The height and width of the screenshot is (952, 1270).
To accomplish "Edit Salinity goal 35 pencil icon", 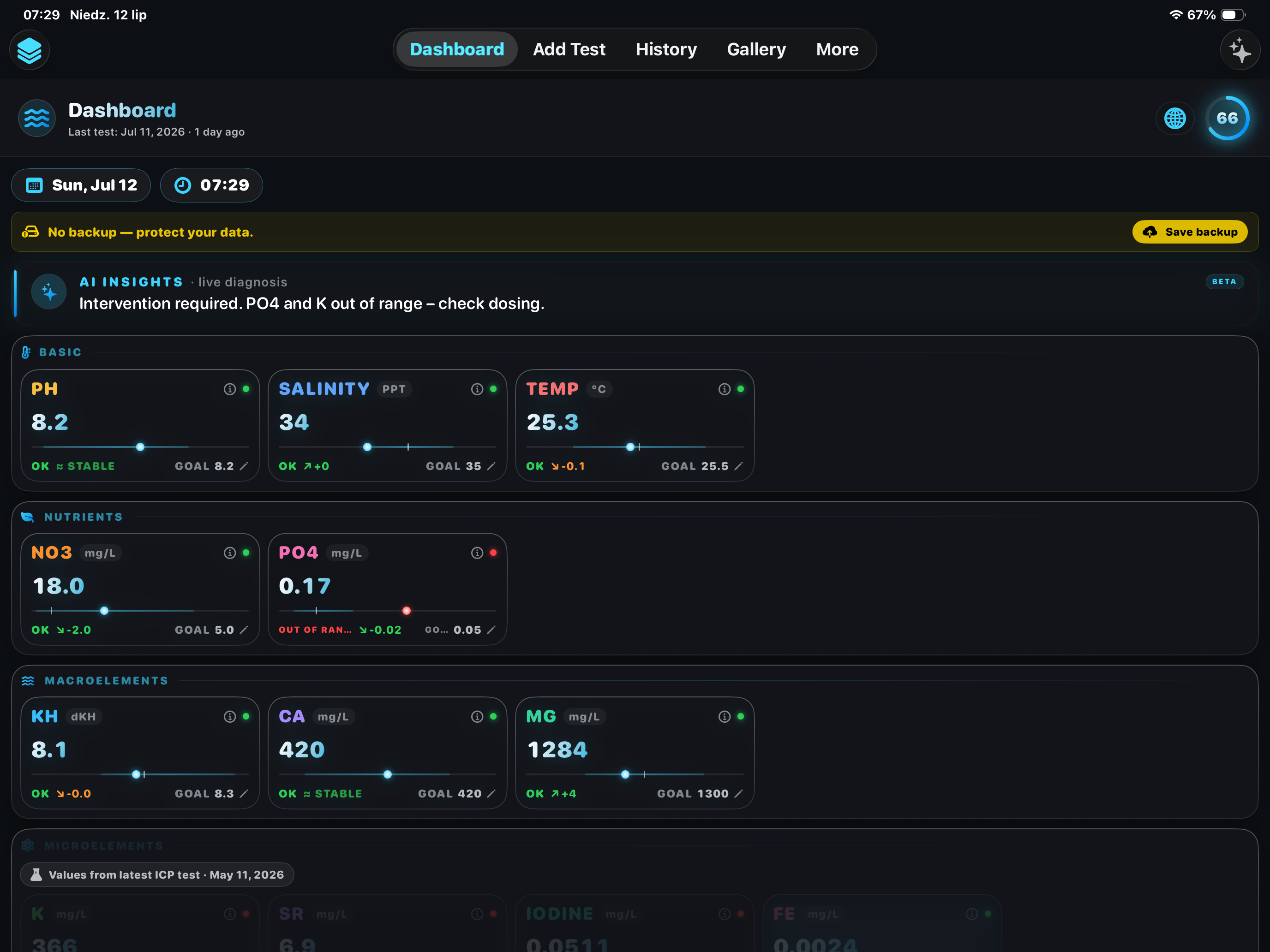I will point(491,466).
